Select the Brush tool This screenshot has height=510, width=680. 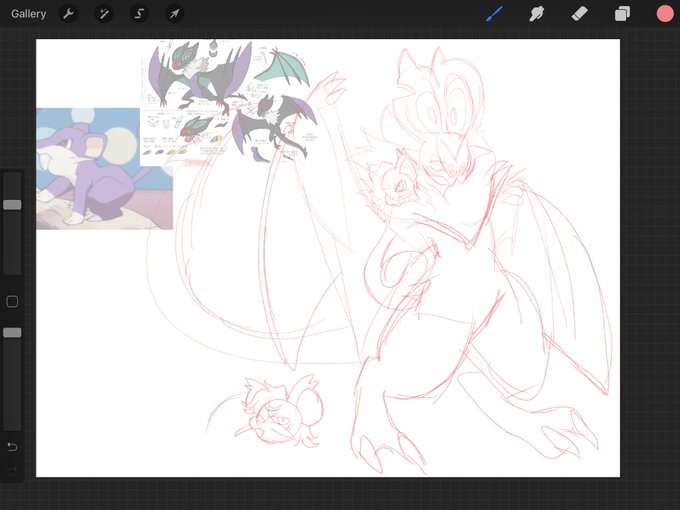(494, 14)
